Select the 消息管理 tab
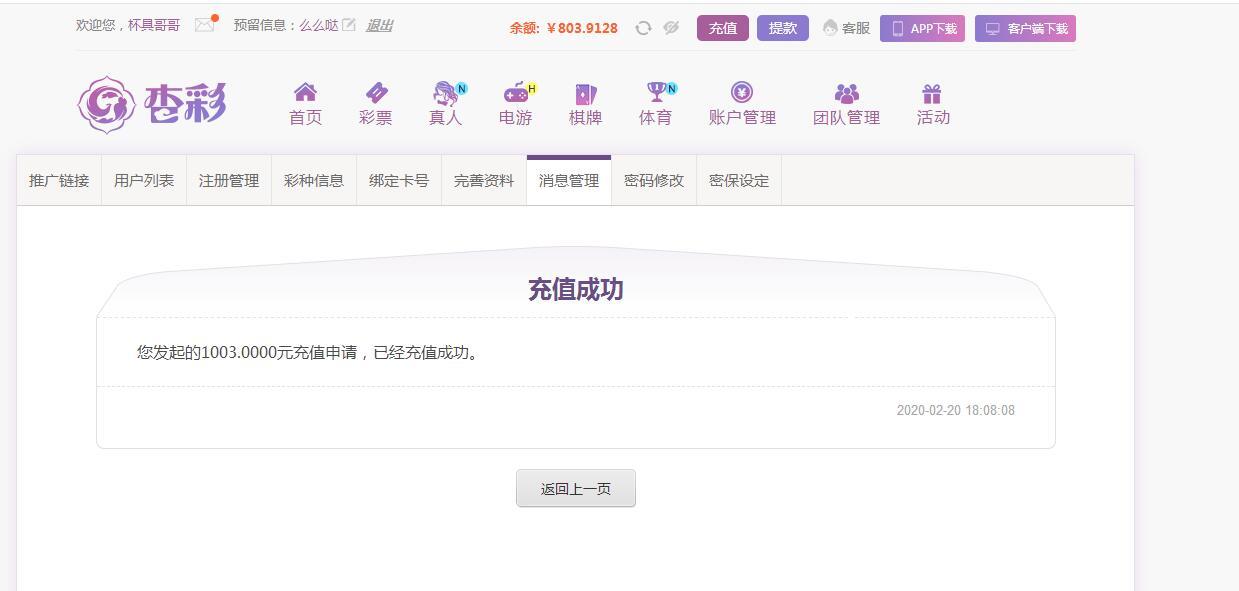The image size is (1239, 591). click(569, 181)
